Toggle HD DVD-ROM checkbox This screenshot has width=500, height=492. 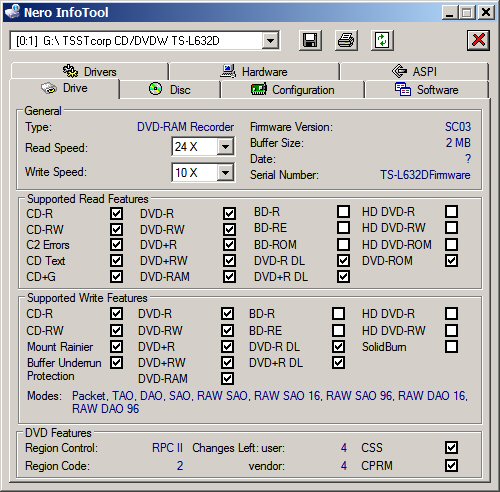click(x=451, y=244)
